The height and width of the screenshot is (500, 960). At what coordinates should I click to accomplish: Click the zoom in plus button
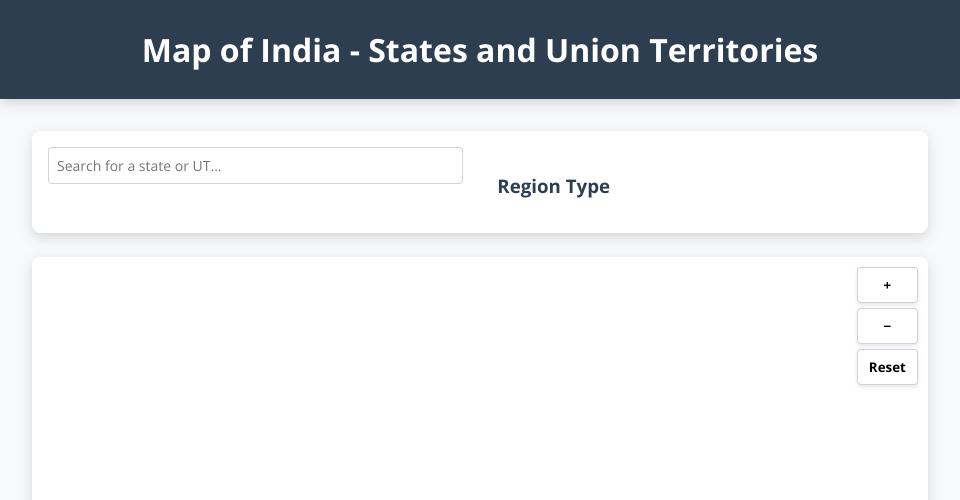click(887, 285)
